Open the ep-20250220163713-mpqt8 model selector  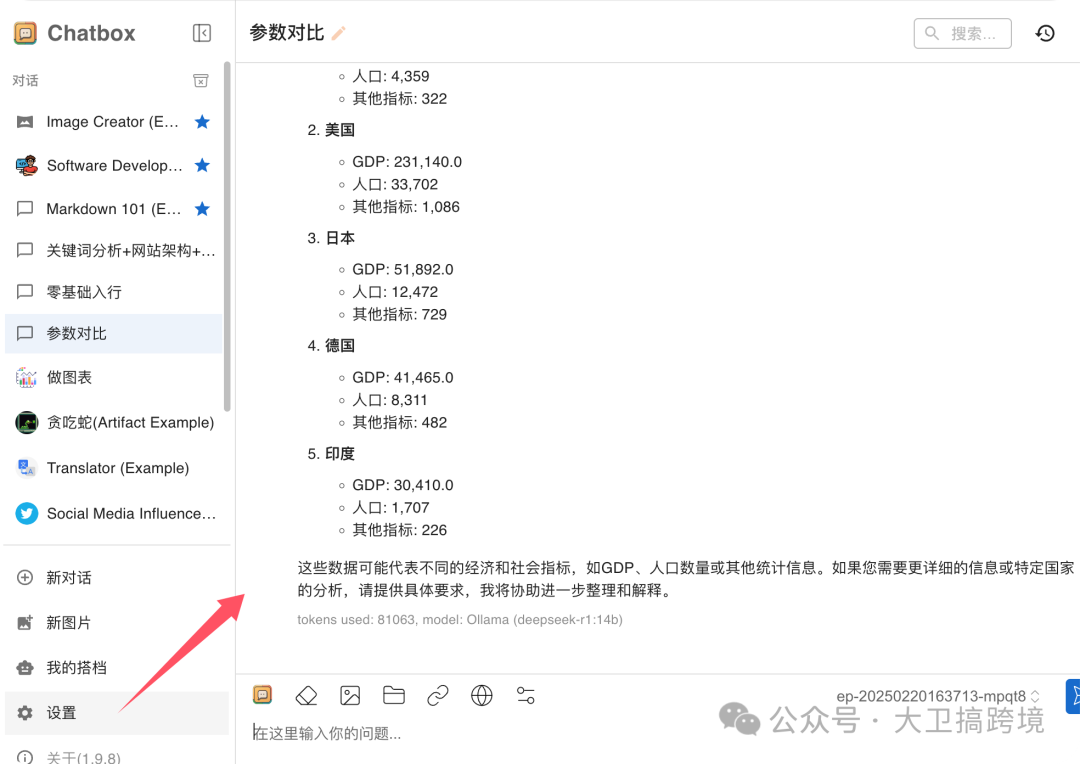point(933,696)
